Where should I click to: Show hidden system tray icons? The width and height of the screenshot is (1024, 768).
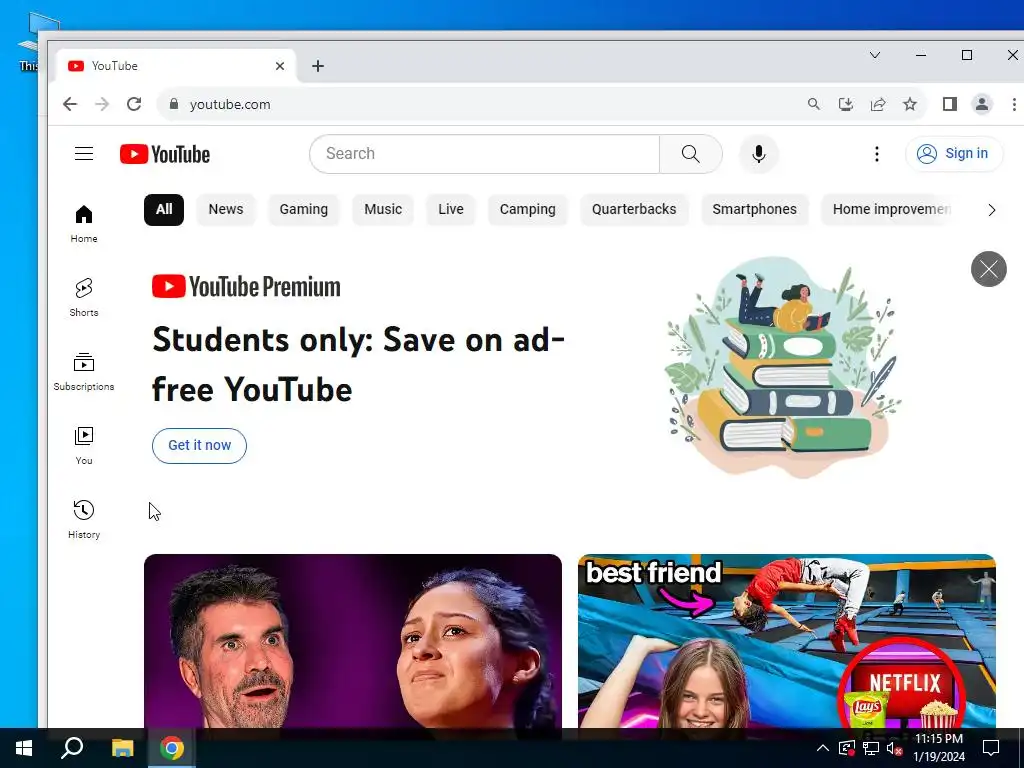pos(823,748)
